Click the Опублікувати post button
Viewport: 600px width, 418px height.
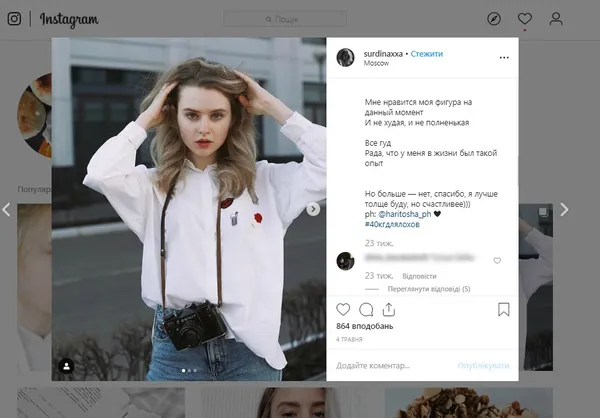click(483, 366)
